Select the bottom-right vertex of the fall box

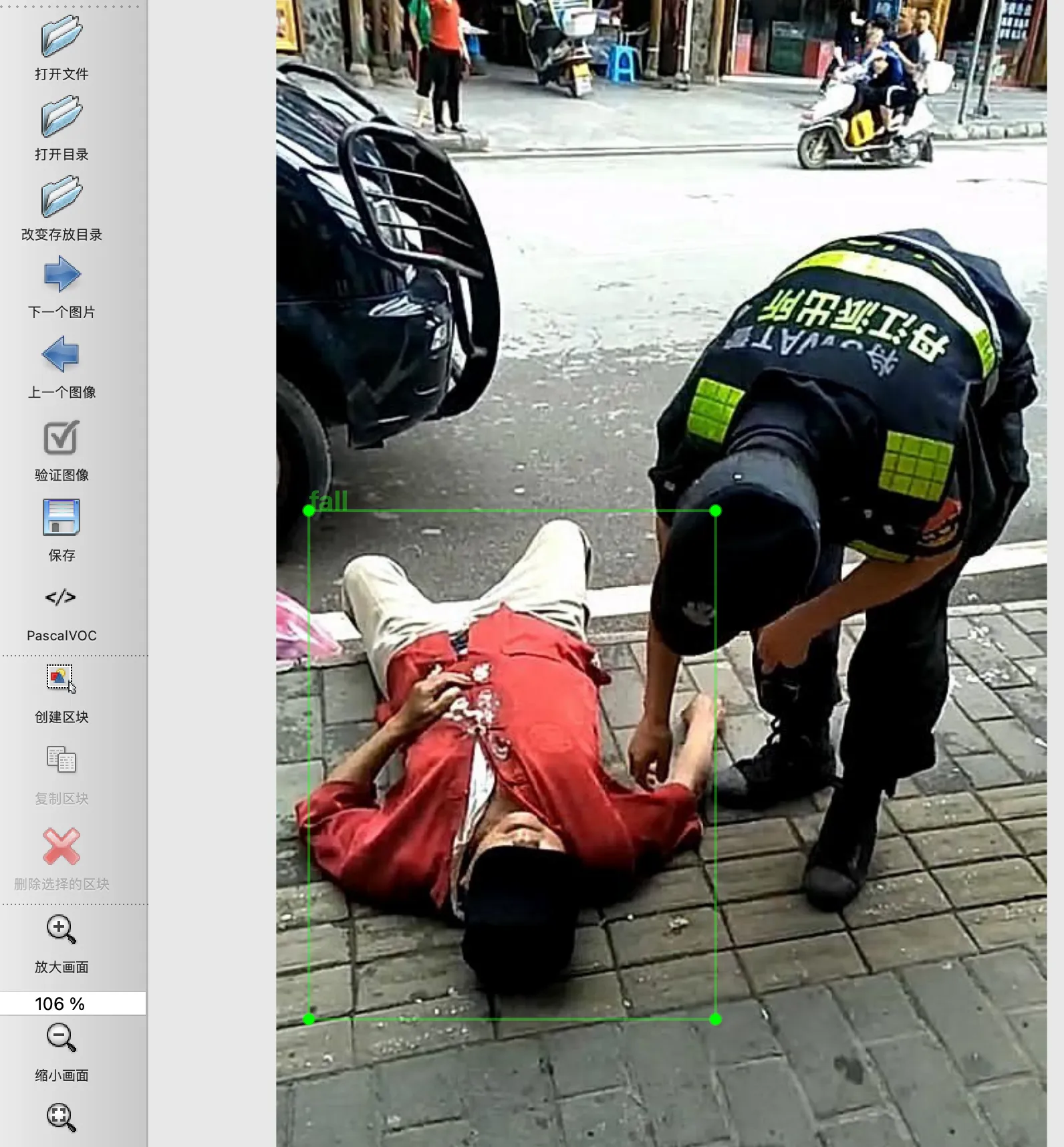tap(715, 1019)
